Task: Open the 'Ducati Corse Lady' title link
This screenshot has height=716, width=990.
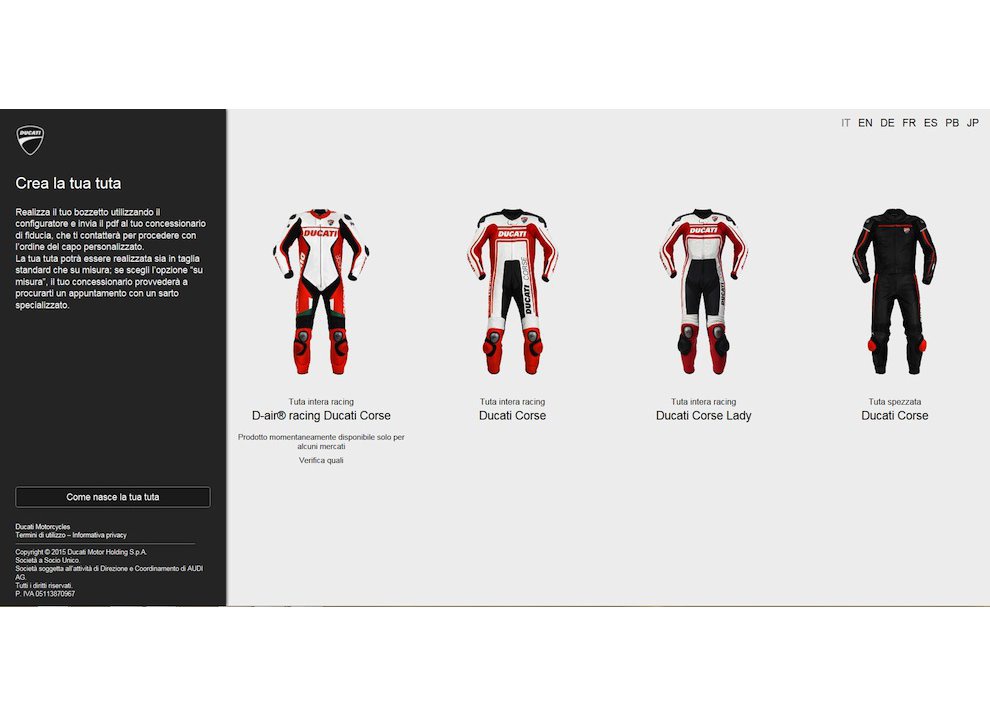Action: pos(703,415)
